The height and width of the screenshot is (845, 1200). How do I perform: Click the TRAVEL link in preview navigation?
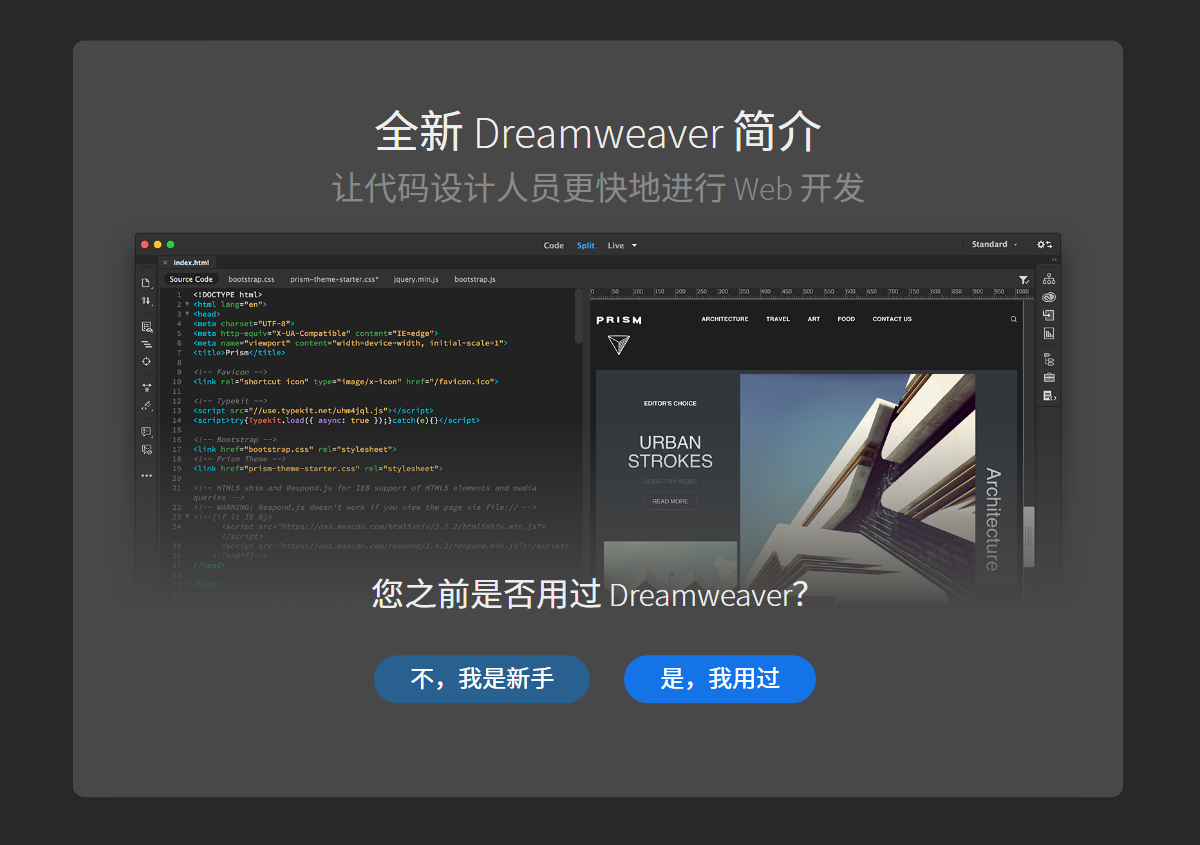click(778, 319)
